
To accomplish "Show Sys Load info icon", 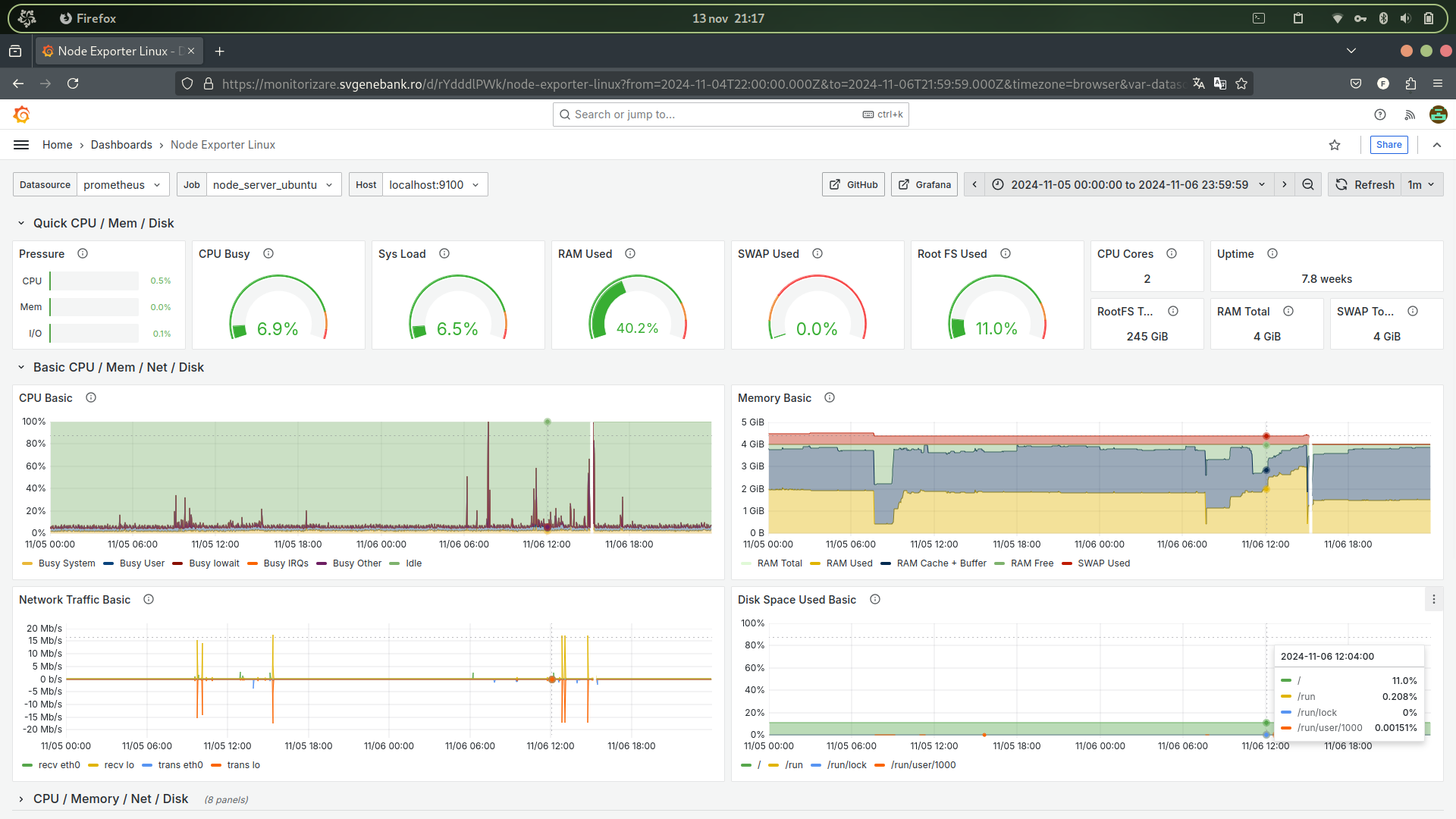I will 444,253.
